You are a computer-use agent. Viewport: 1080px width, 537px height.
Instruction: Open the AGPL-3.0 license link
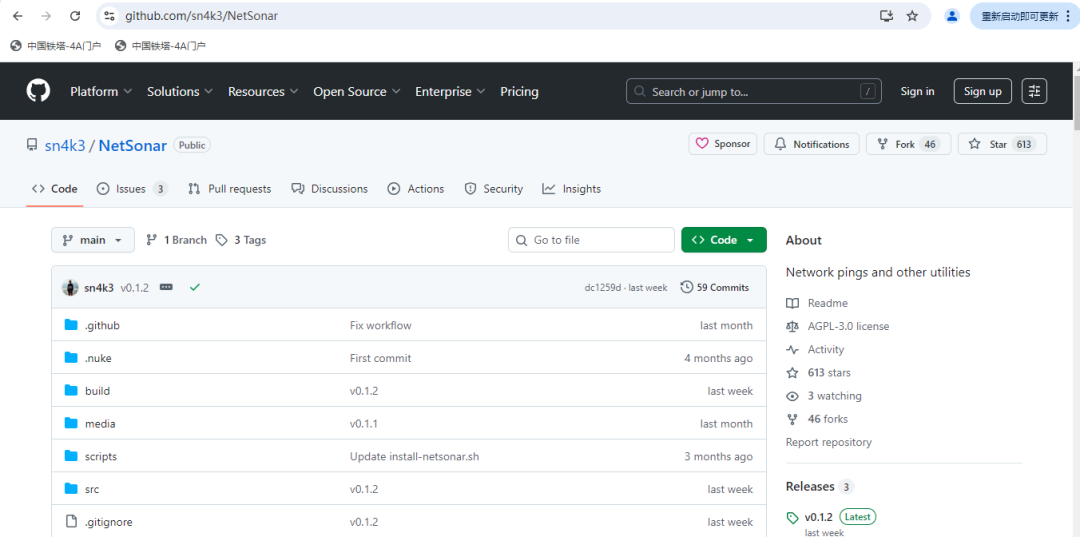click(838, 326)
